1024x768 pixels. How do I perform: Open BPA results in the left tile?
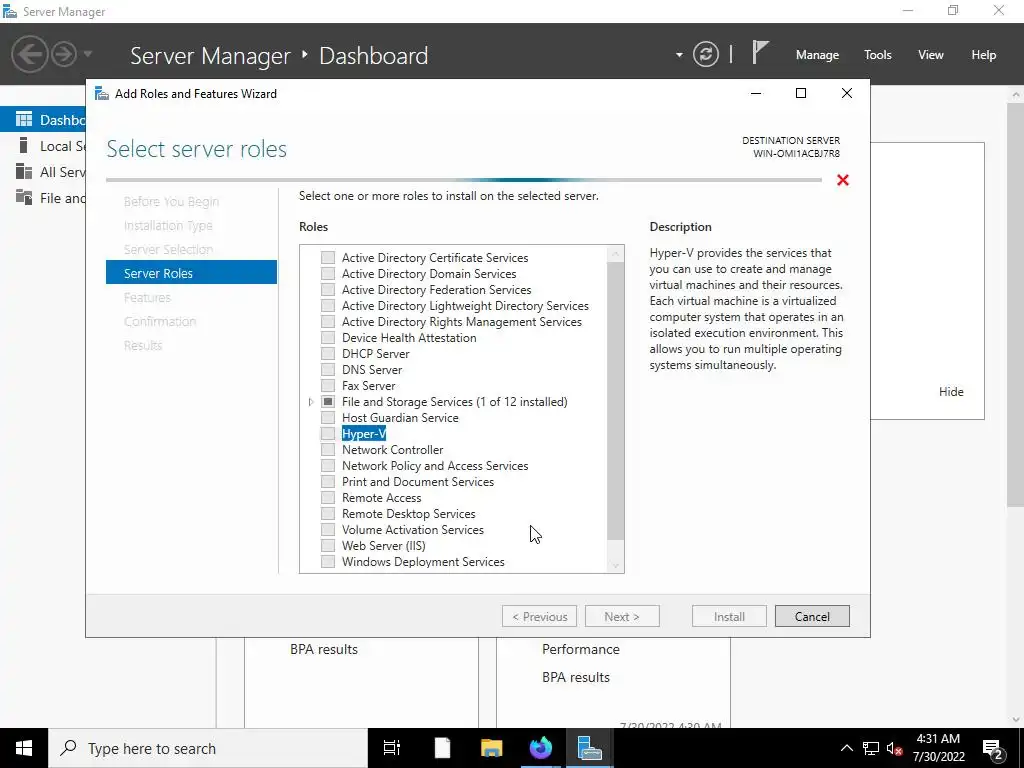(324, 649)
